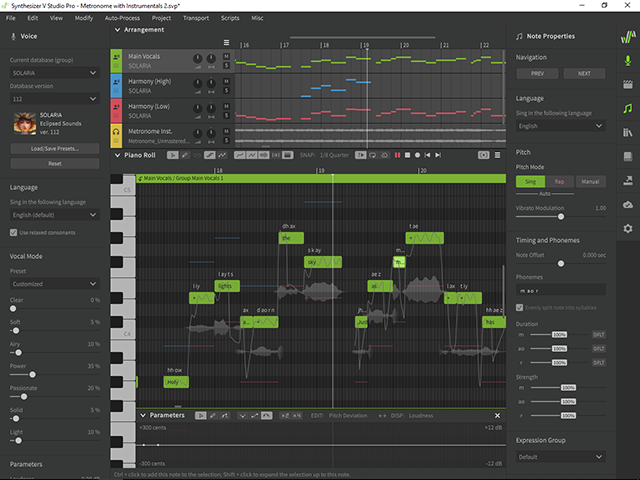This screenshot has width=640, height=480.
Task: Click DFLT button for phoneme m duration
Action: point(599,335)
